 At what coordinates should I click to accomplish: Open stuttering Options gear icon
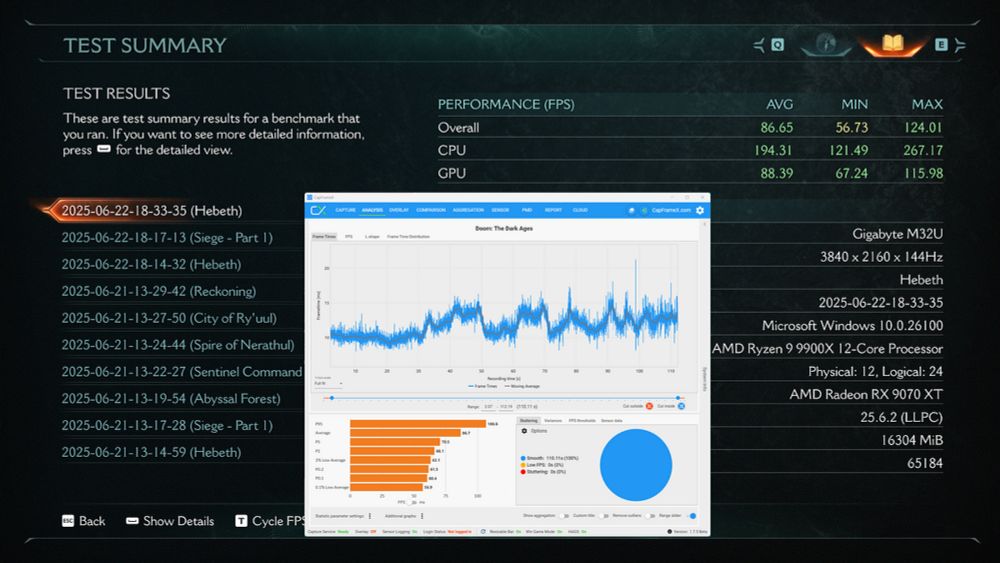[524, 431]
